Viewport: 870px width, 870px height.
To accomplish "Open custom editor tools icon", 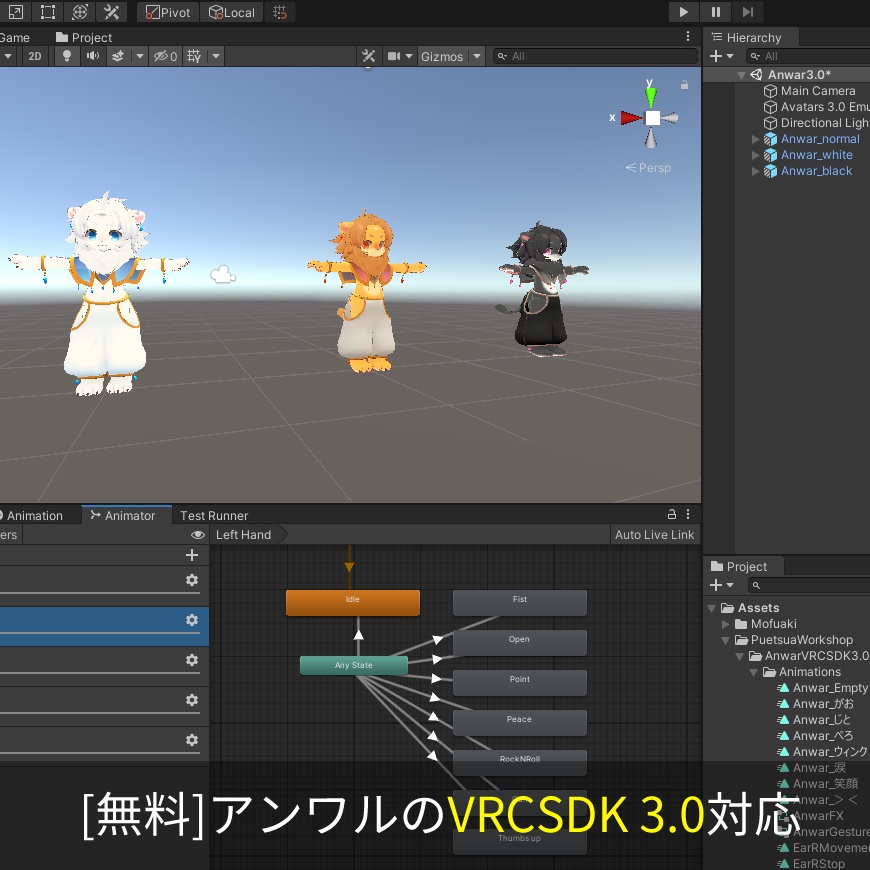I will click(112, 12).
